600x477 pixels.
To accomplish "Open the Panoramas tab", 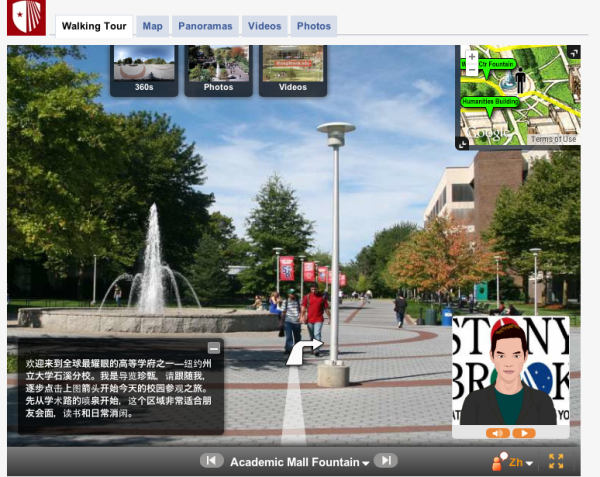I will 205,26.
